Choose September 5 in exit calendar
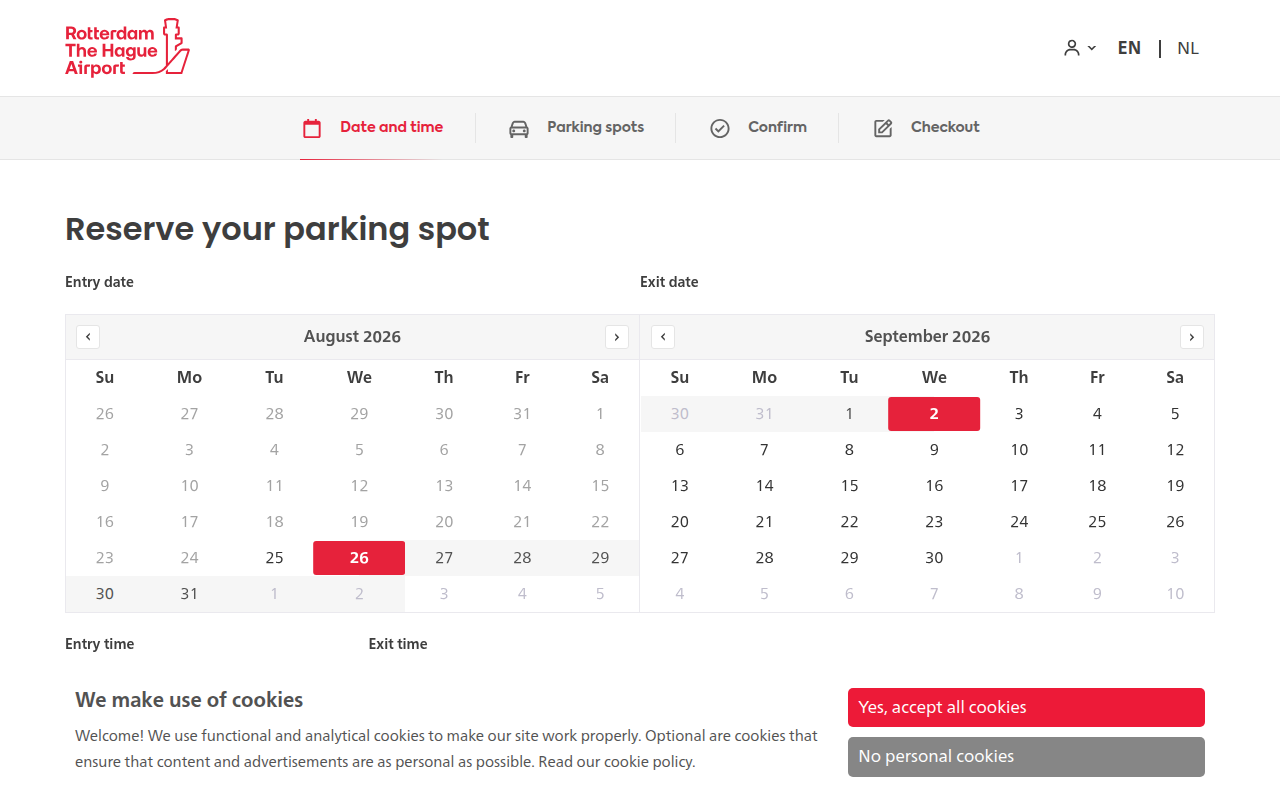 pos(1175,414)
